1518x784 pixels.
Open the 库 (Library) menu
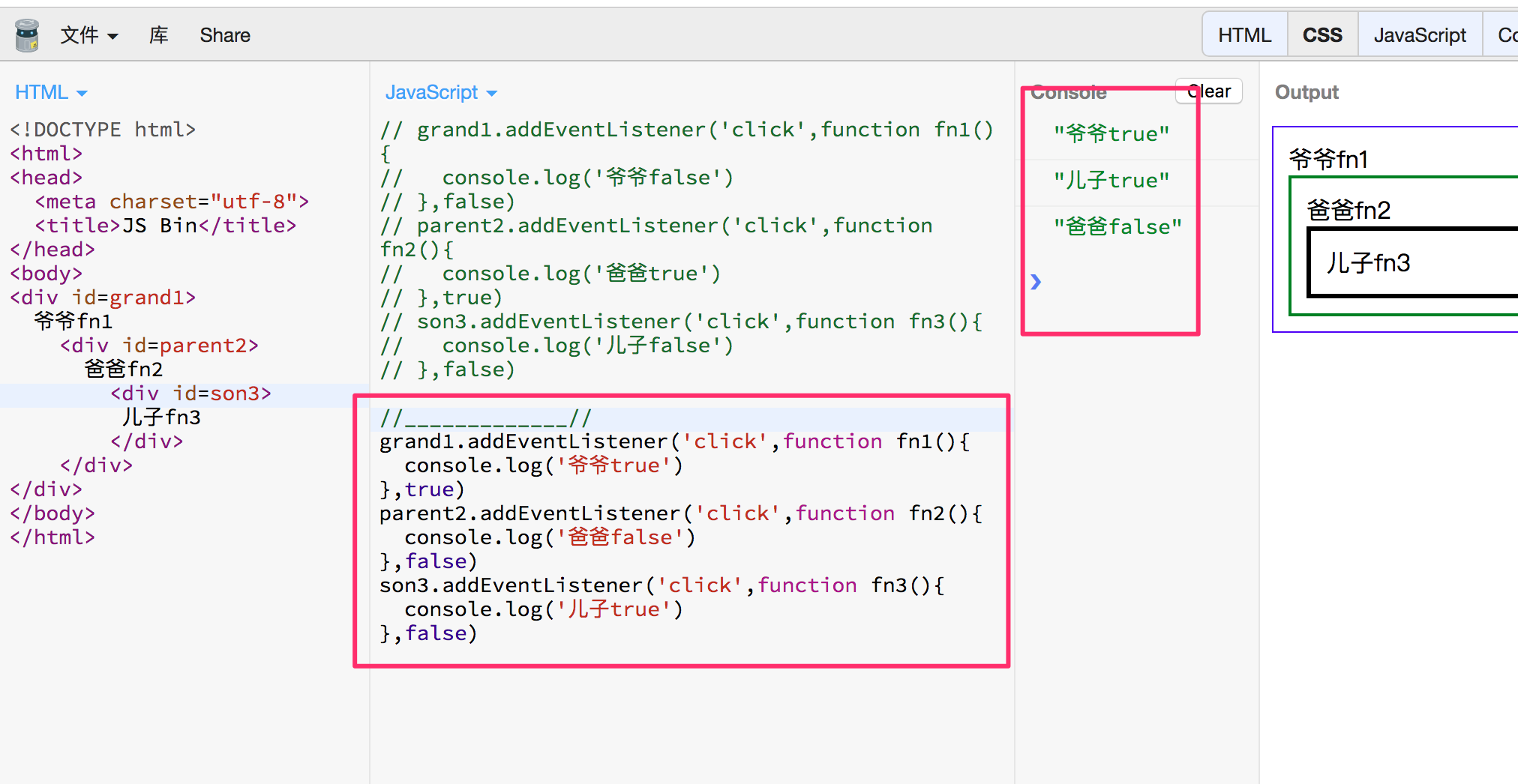(x=159, y=35)
